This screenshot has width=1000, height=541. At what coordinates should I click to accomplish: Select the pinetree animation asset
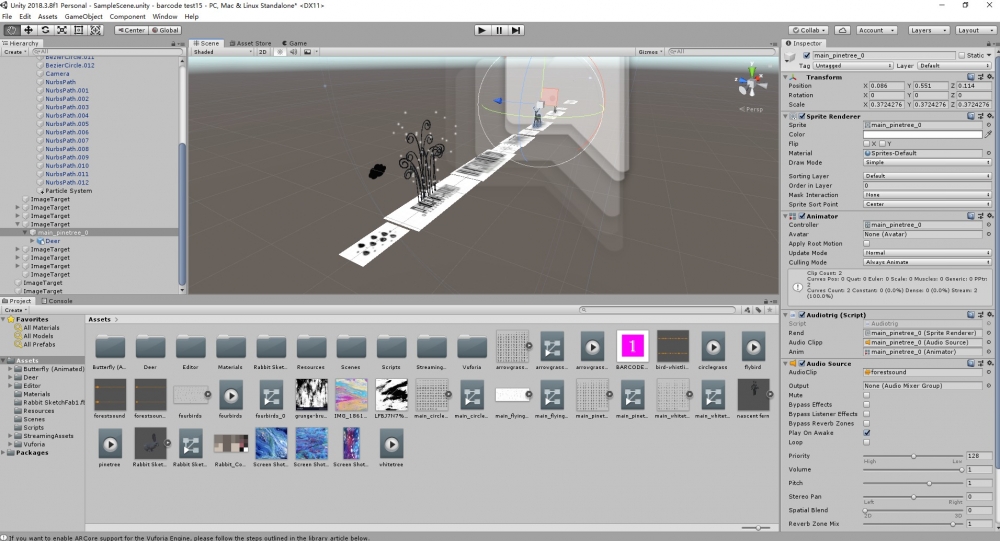click(110, 445)
